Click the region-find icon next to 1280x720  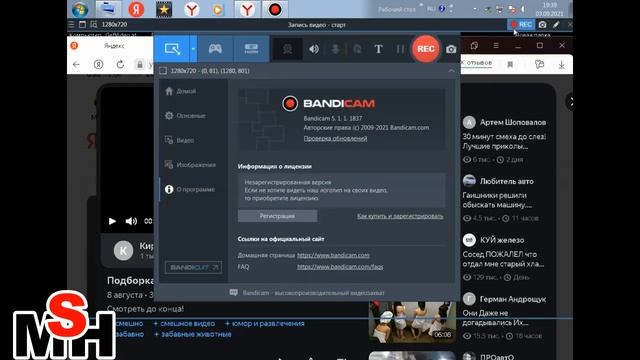[x=93, y=24]
